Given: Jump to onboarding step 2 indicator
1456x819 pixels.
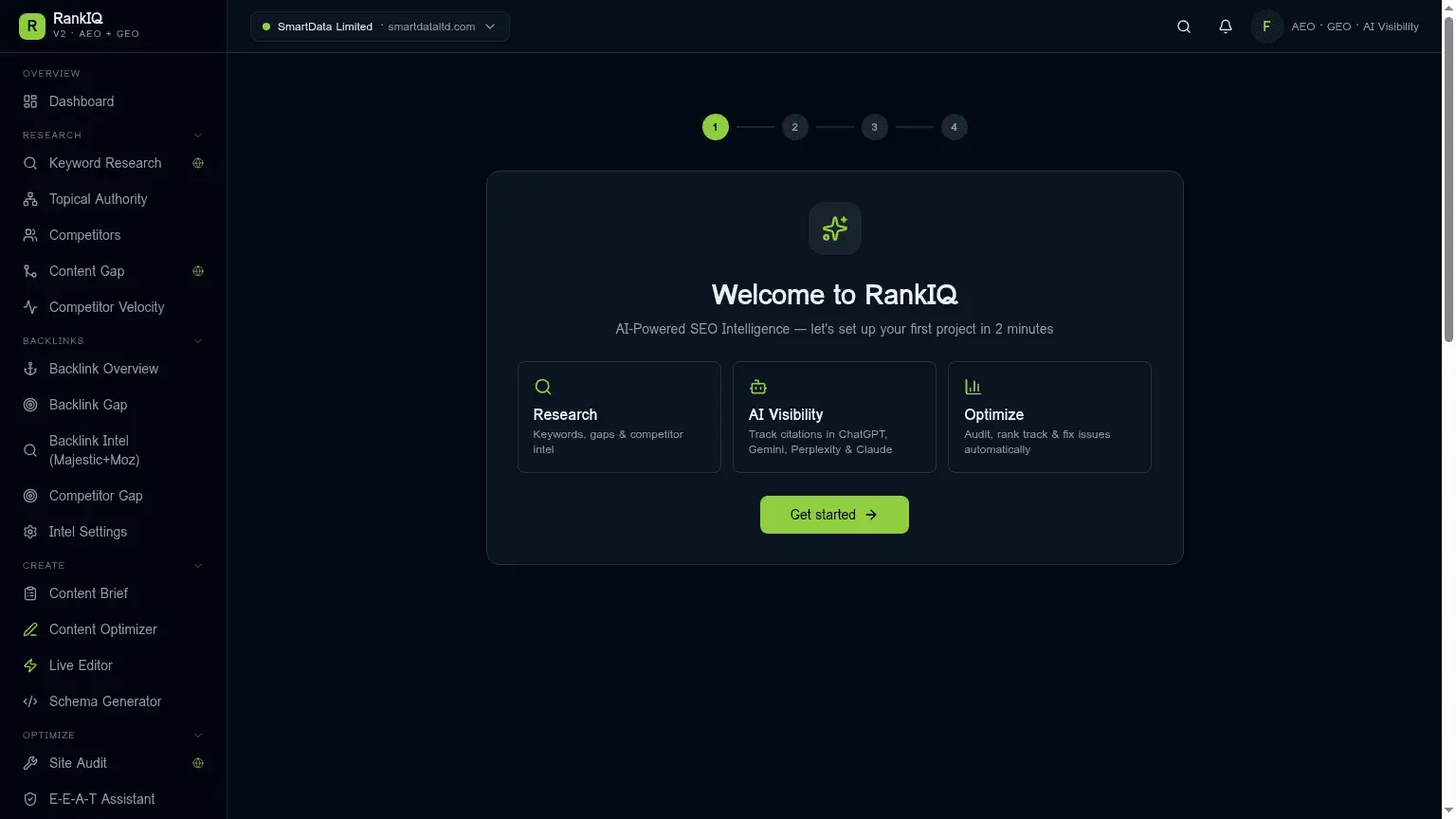Looking at the screenshot, I should [795, 127].
